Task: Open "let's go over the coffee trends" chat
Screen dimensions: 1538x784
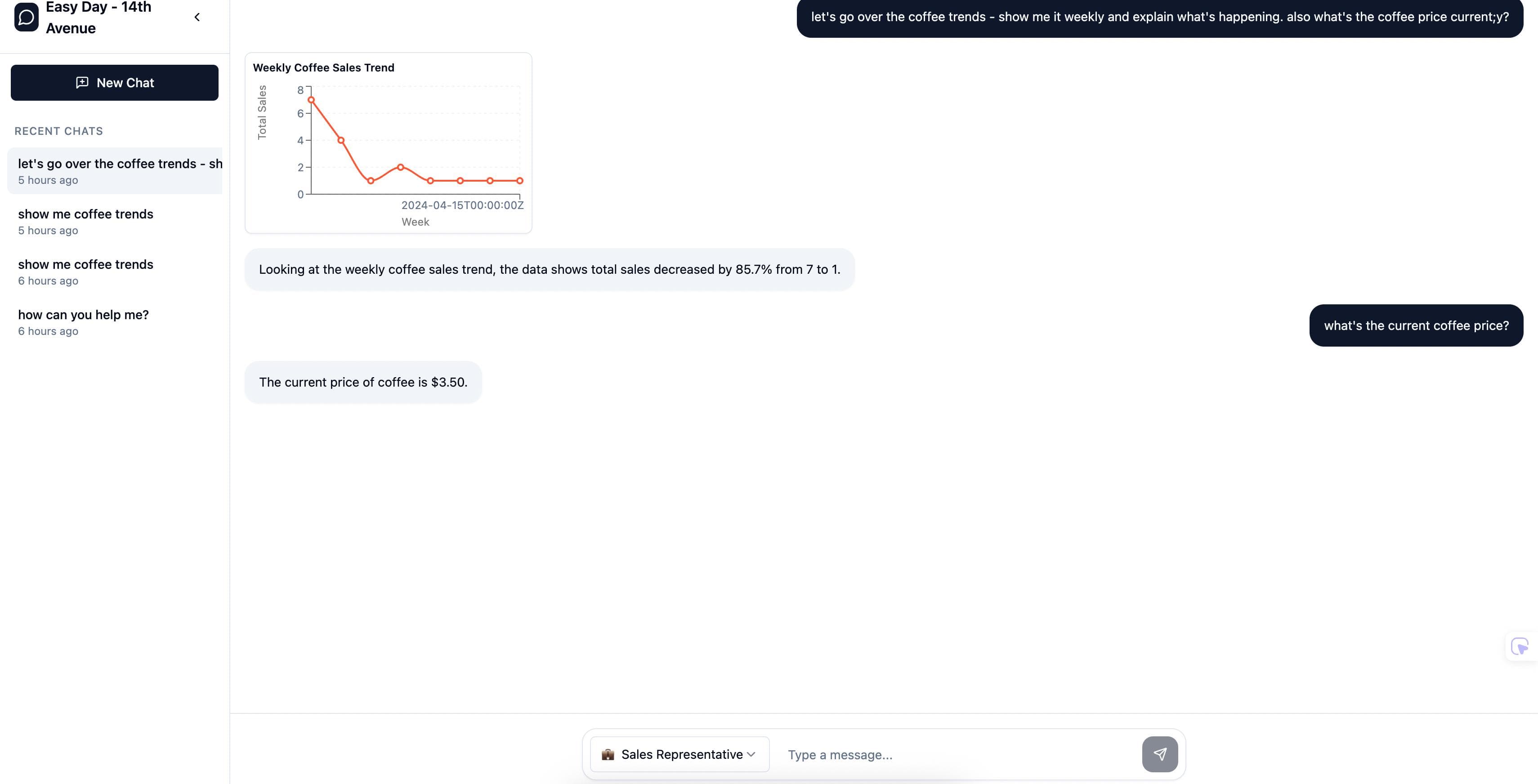Action: click(115, 171)
